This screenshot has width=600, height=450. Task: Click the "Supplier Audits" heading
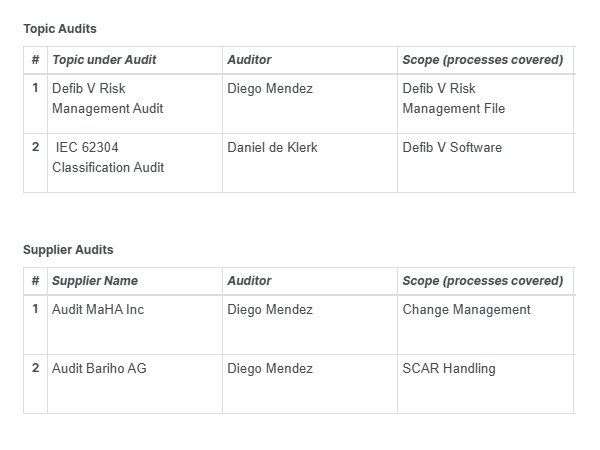pos(68,250)
